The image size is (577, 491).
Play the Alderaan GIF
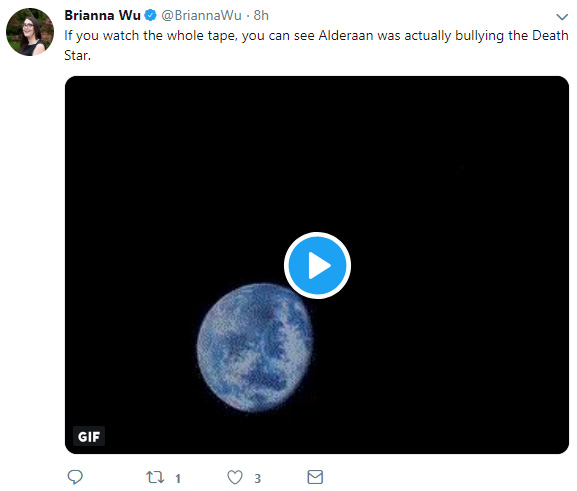click(x=317, y=265)
